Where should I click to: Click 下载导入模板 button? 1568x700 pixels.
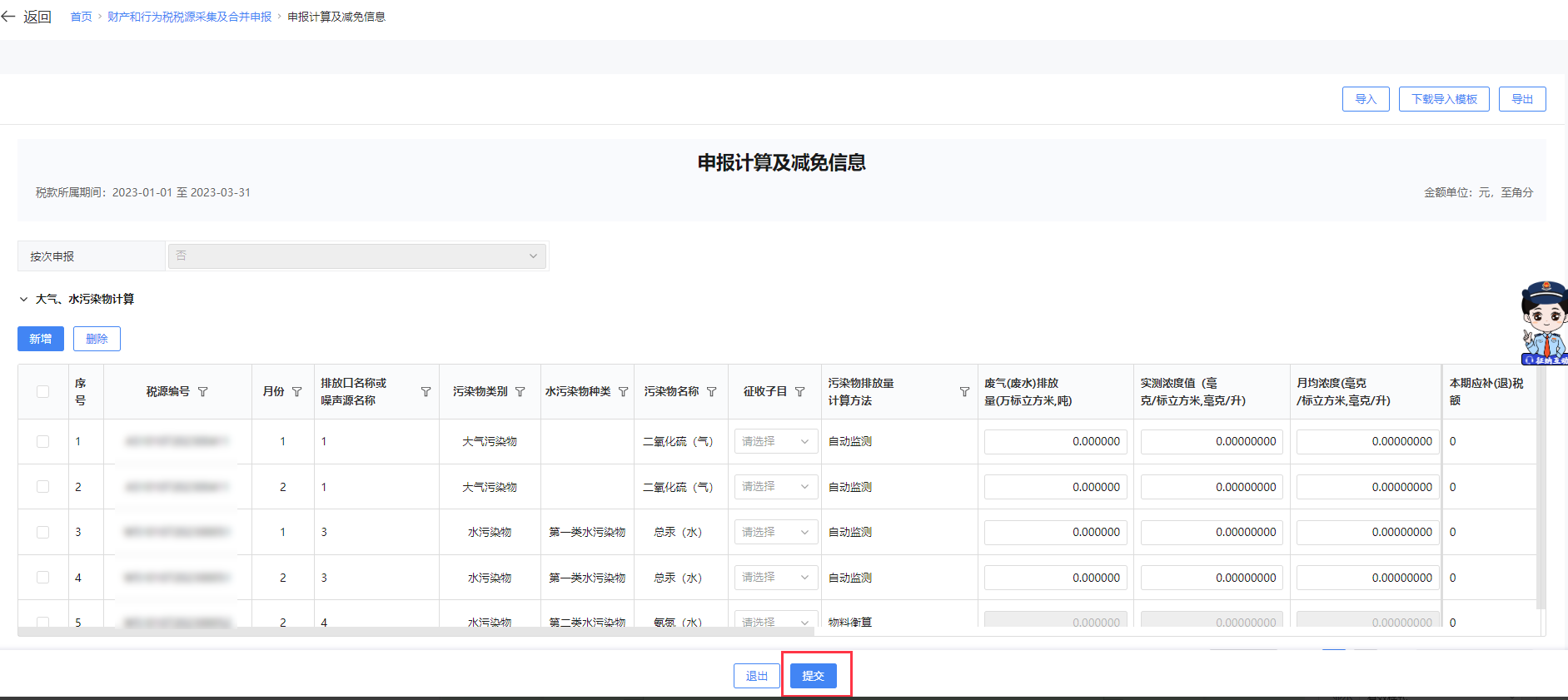(1444, 99)
